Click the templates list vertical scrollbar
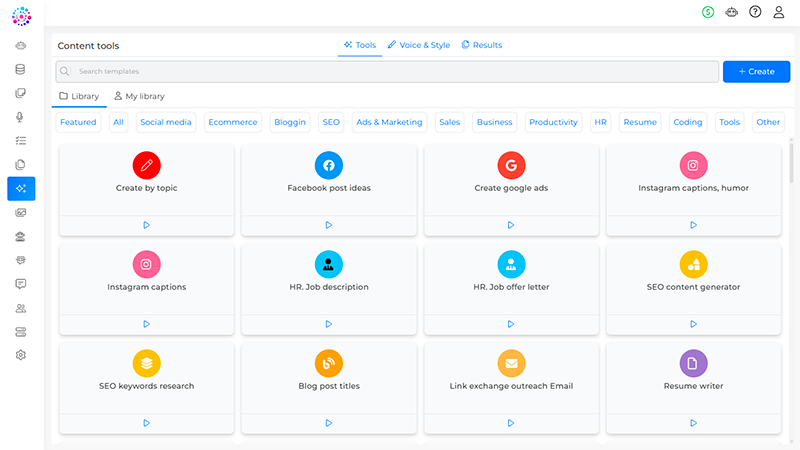 [x=791, y=162]
